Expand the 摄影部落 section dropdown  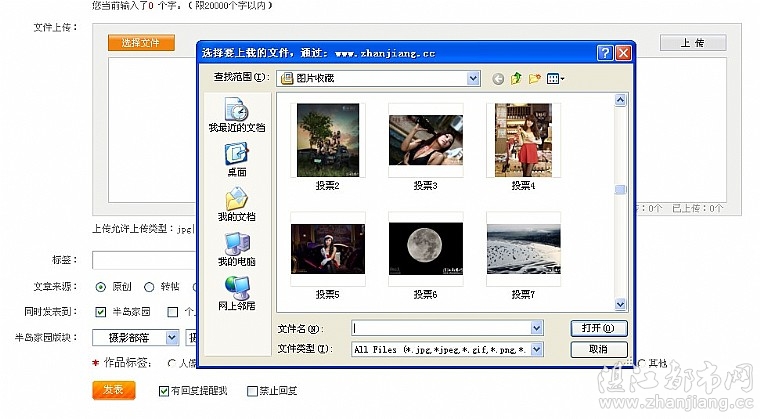172,338
